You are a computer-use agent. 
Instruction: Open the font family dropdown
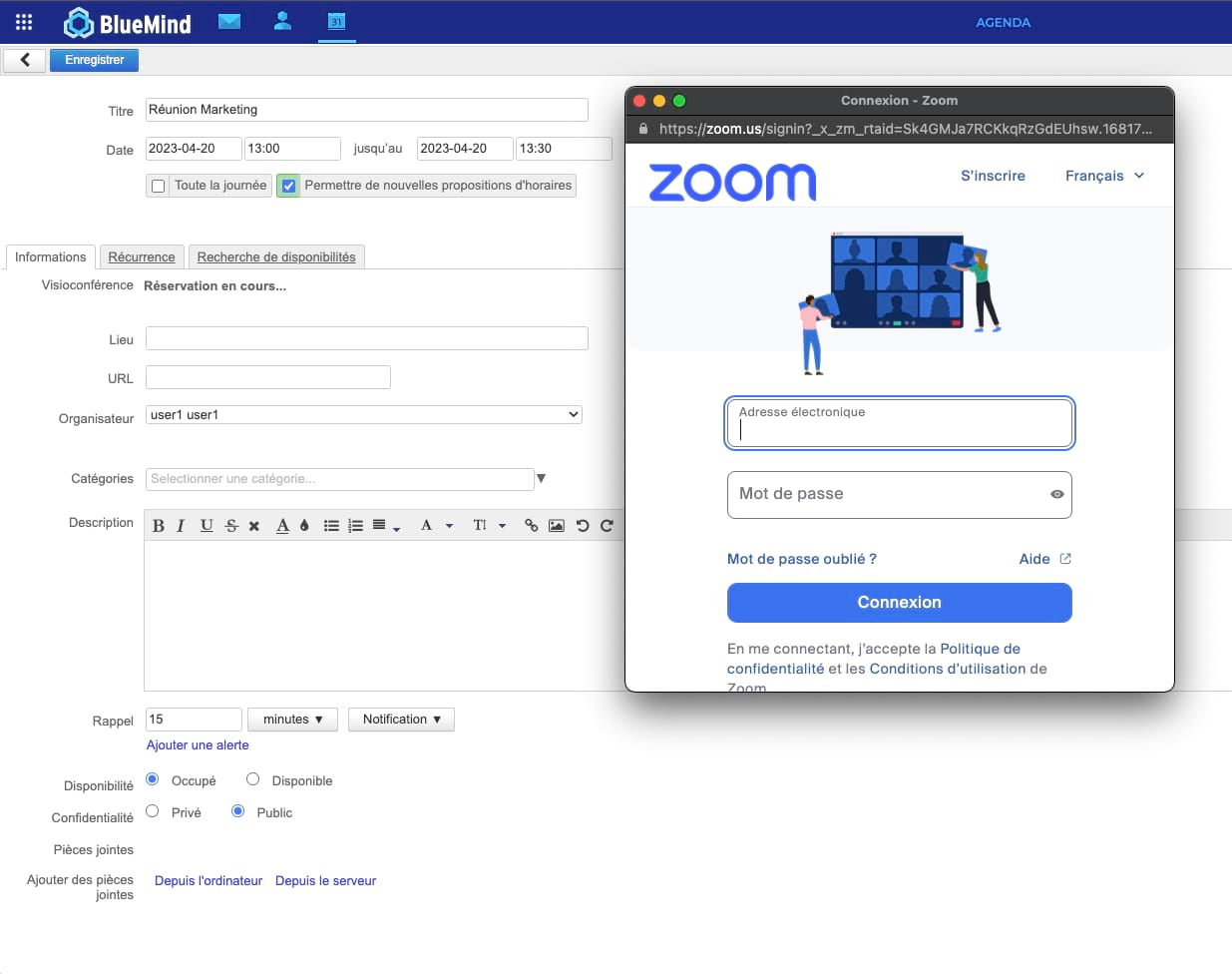437,526
